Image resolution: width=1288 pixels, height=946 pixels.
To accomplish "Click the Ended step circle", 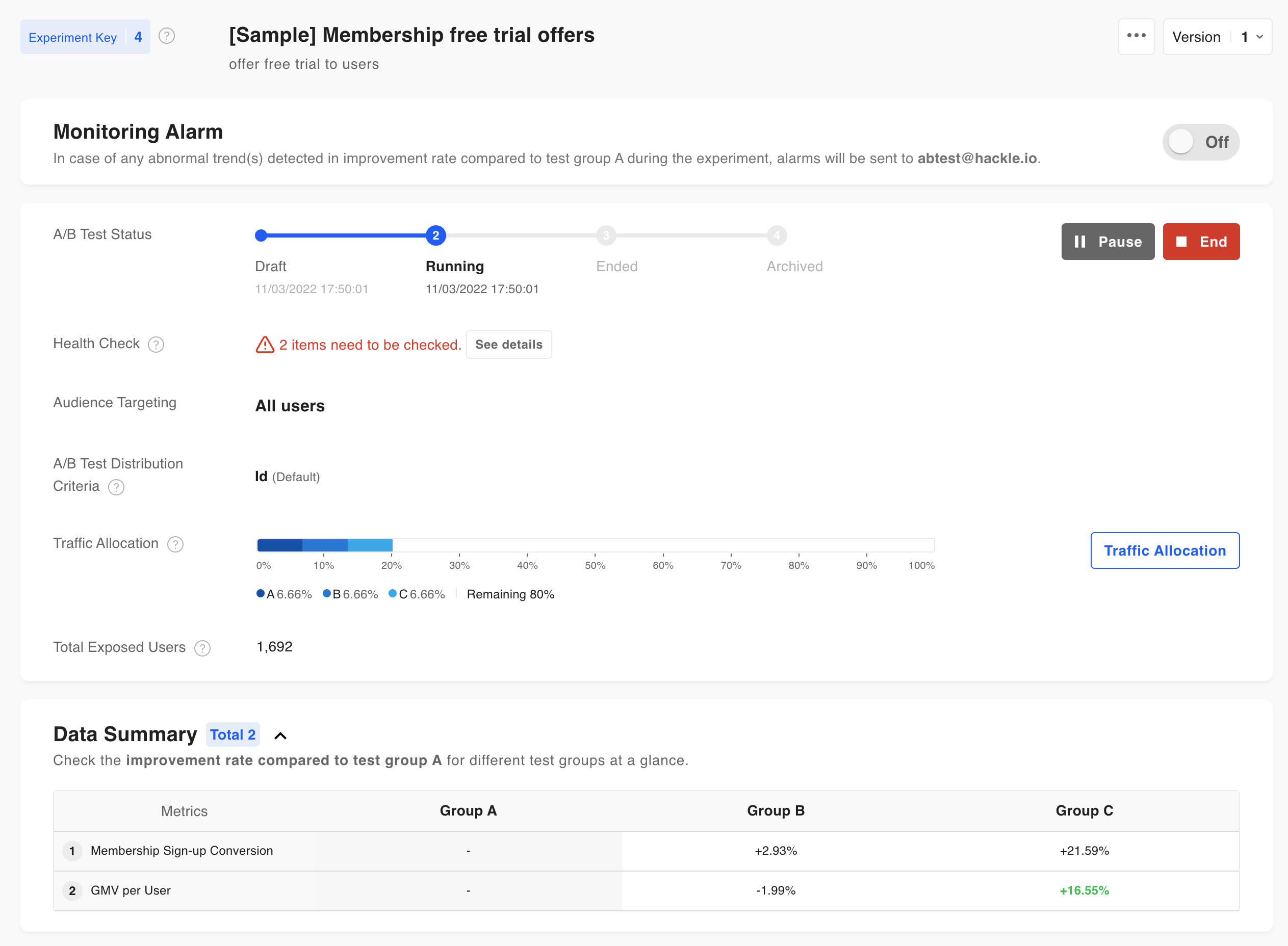I will tap(606, 235).
